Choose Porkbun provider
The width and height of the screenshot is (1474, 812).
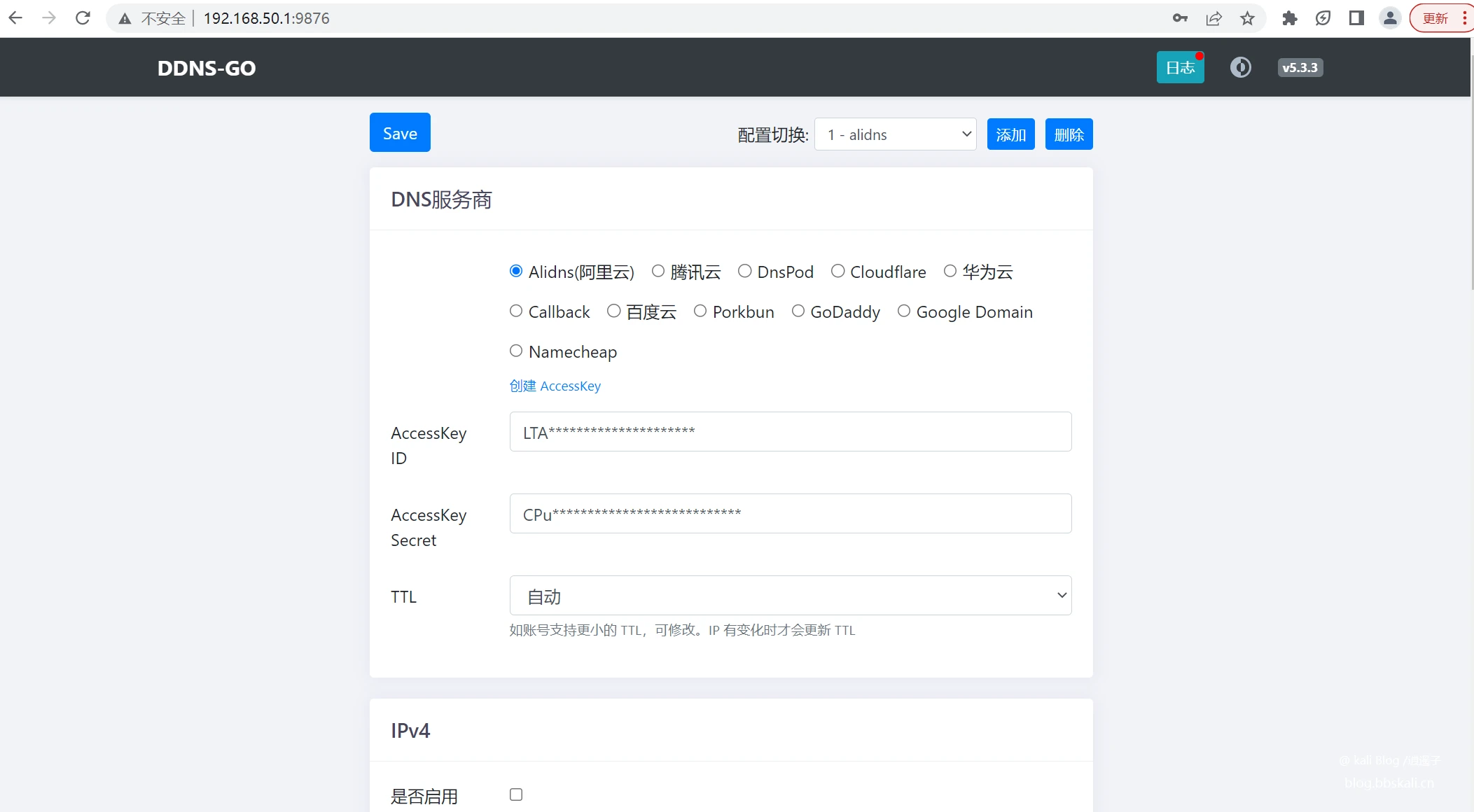[x=700, y=311]
